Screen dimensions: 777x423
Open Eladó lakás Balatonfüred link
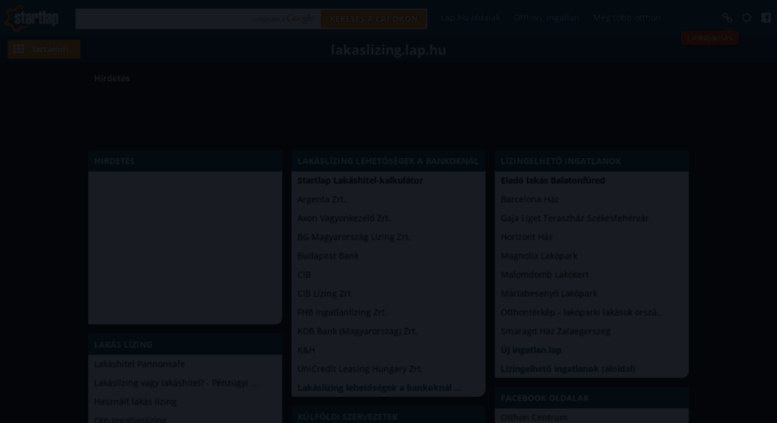(553, 180)
